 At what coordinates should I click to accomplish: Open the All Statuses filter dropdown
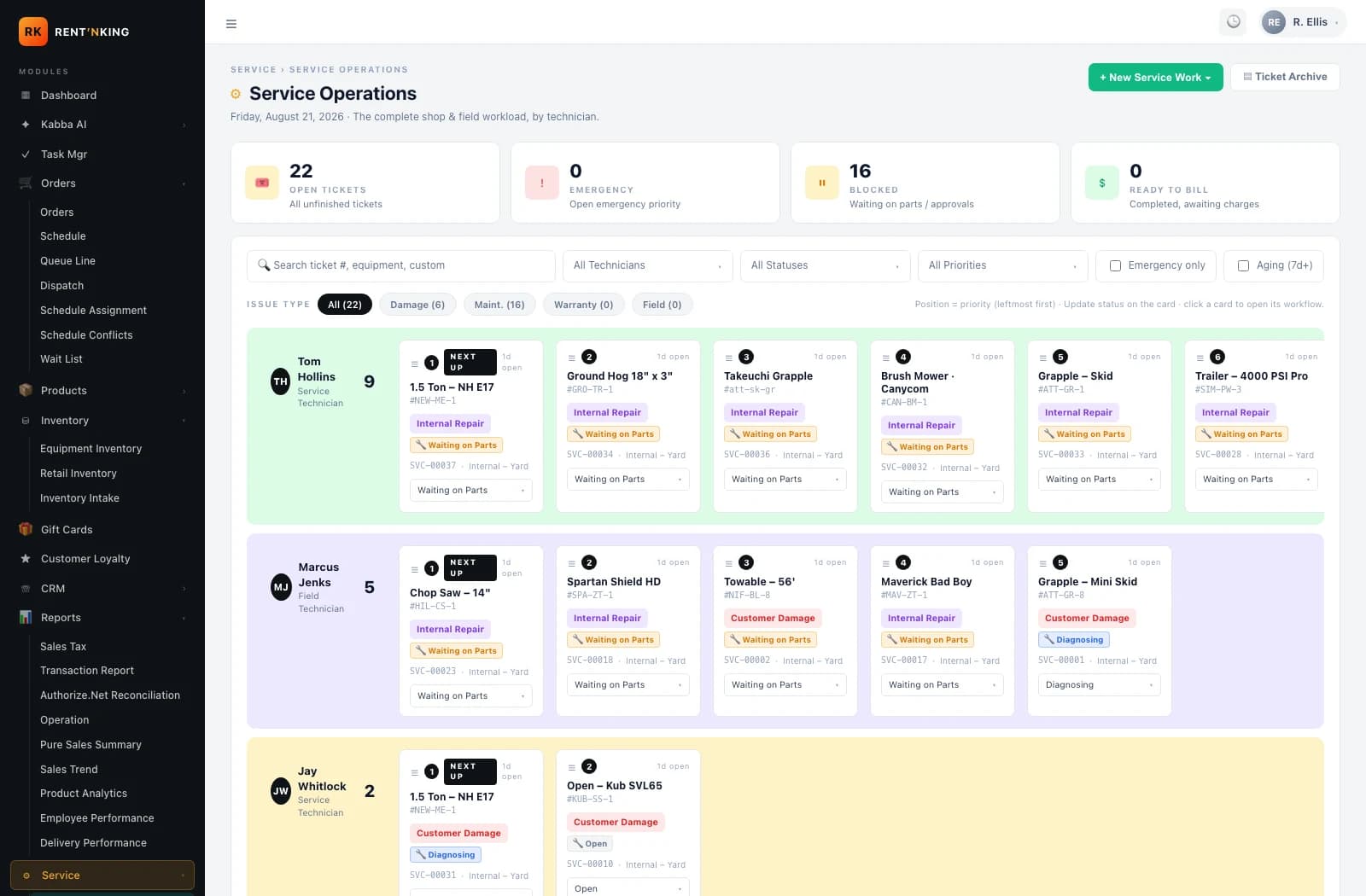[x=826, y=265]
